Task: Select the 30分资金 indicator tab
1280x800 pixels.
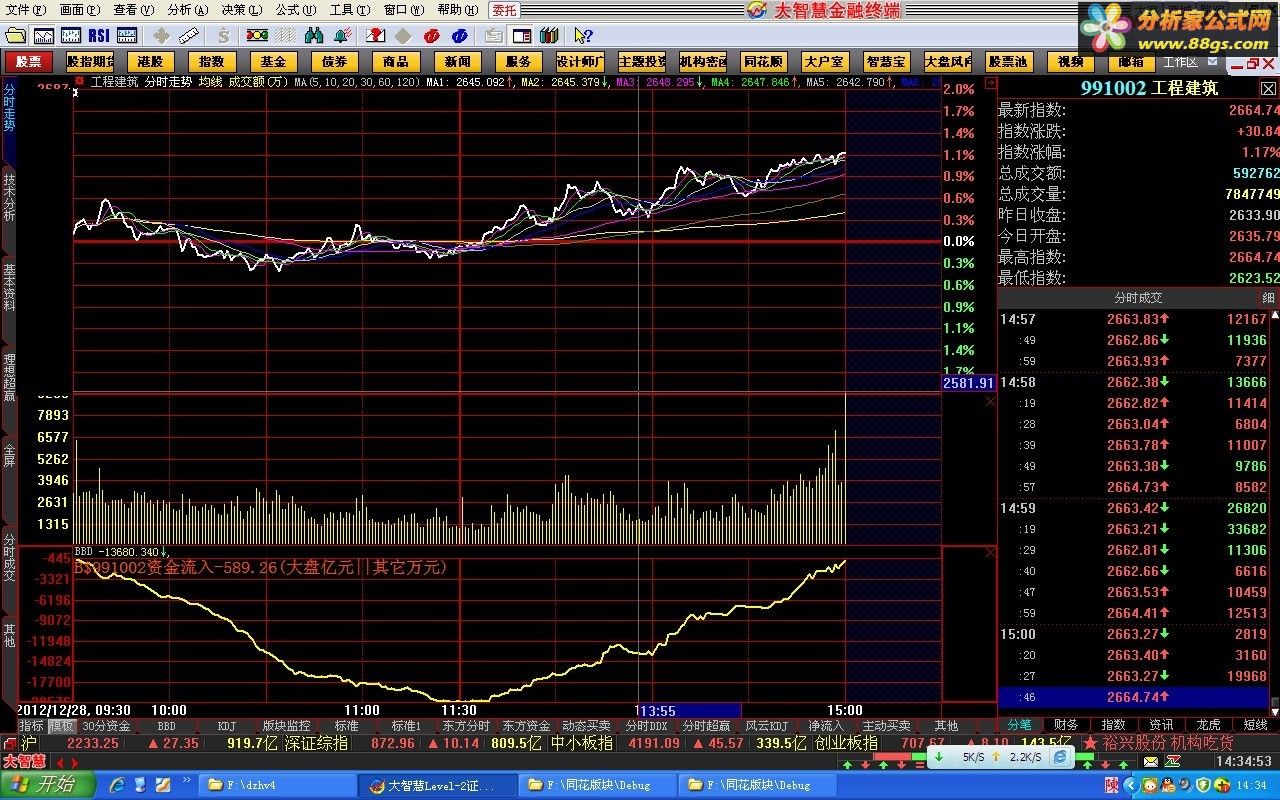Action: [106, 726]
